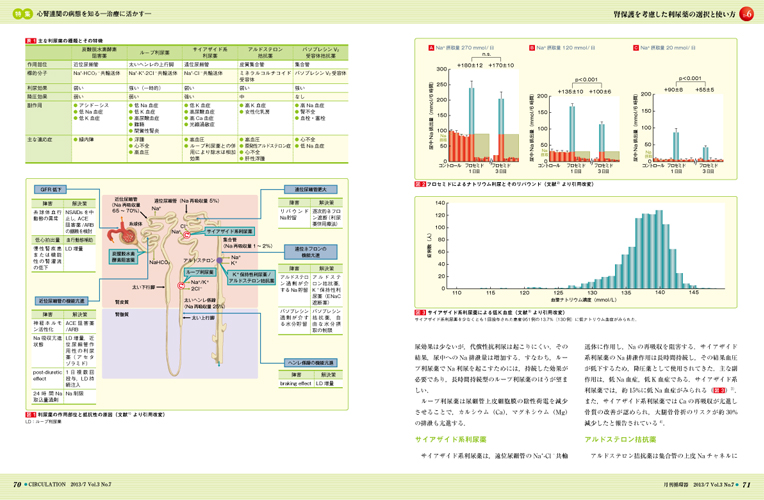Click the '+180±12' value in chart A
The width and height of the screenshot is (764, 500).
[x=470, y=65]
